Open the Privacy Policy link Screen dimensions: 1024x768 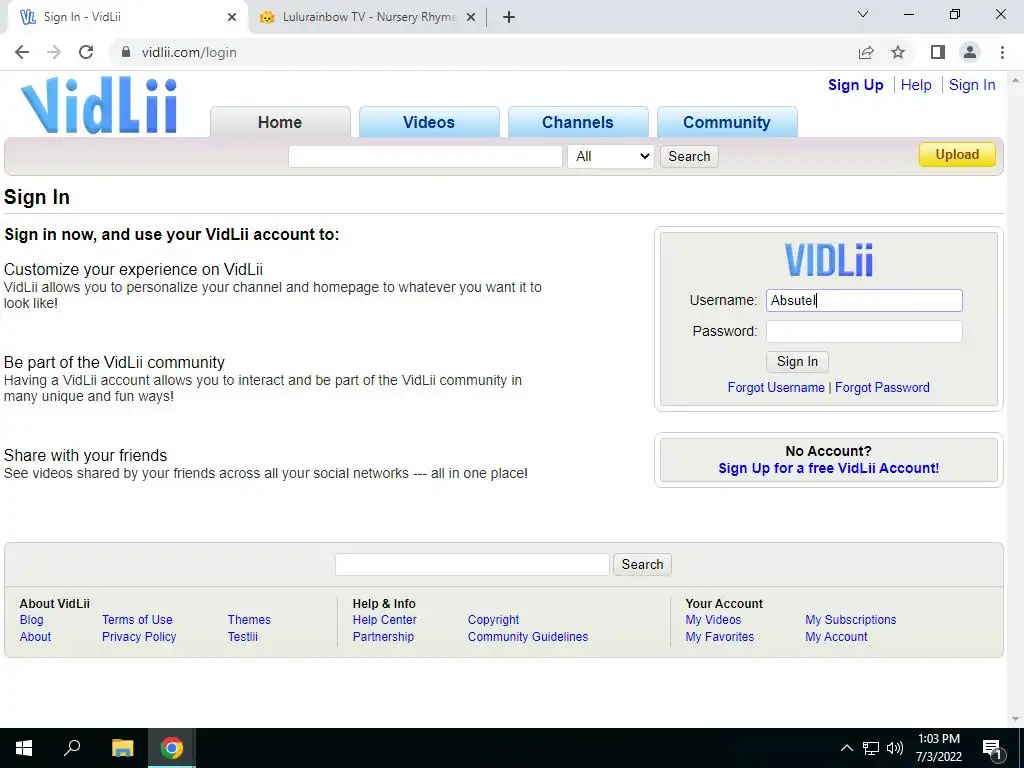139,637
